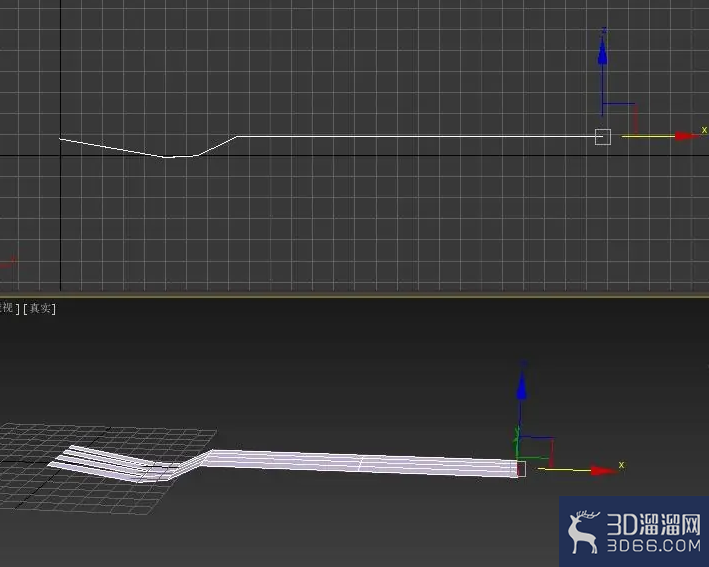Grab the red X-axis arrow in the wireframe viewport
This screenshot has width=709, height=567.
[686, 136]
